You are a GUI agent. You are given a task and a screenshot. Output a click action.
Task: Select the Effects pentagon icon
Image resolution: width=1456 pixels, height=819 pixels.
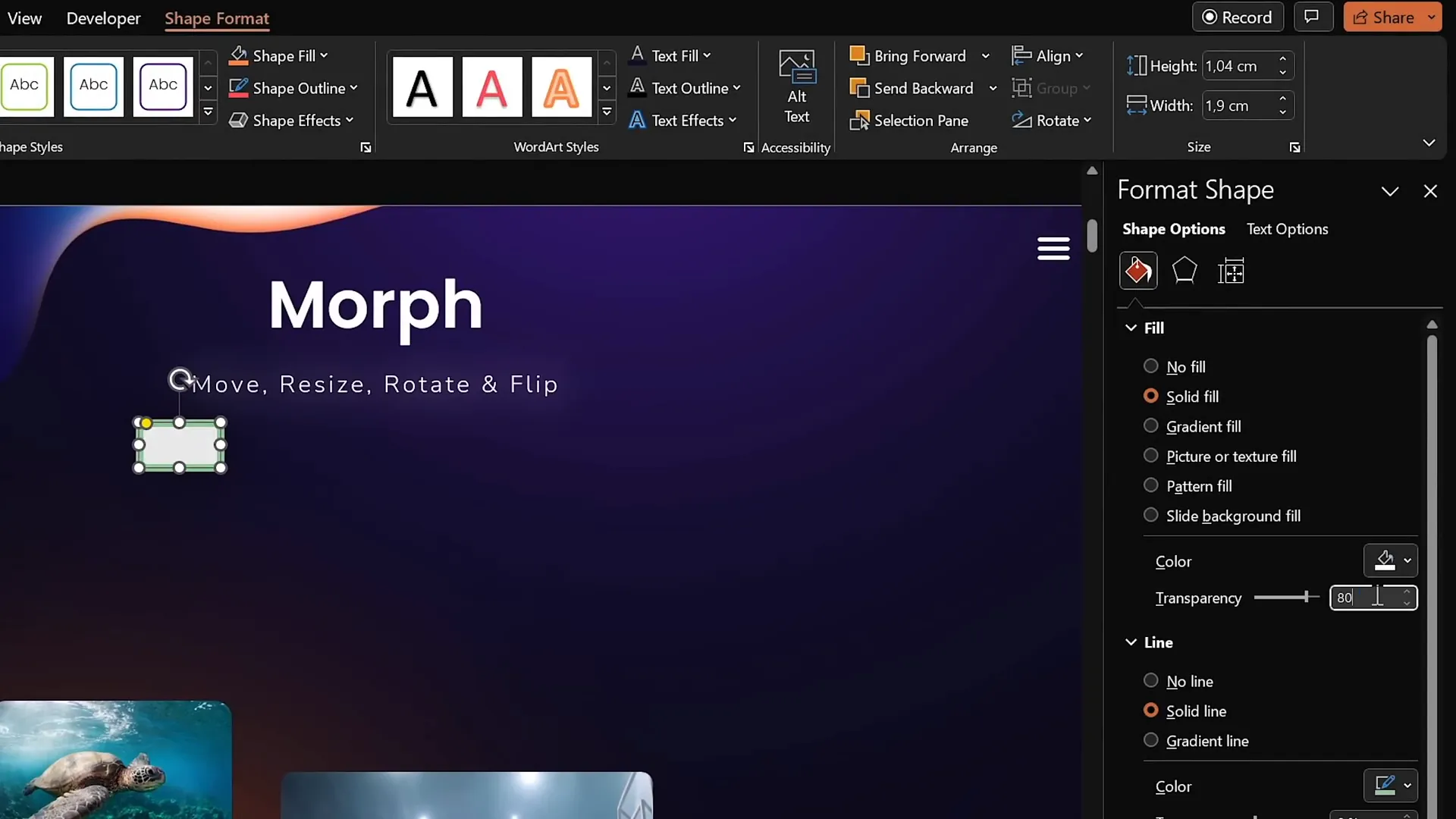(x=1184, y=271)
